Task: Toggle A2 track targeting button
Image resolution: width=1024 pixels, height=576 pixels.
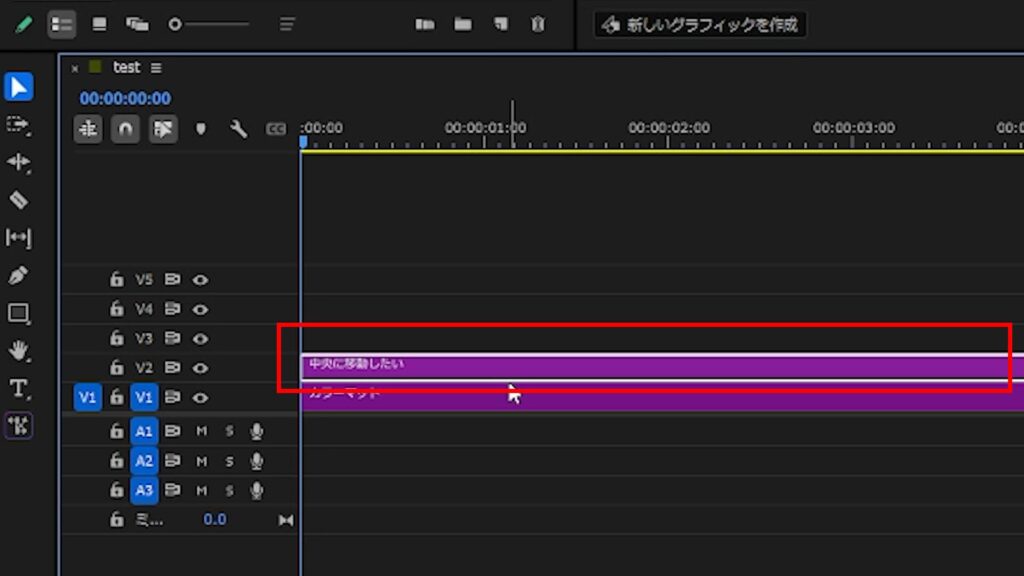Action: click(144, 461)
